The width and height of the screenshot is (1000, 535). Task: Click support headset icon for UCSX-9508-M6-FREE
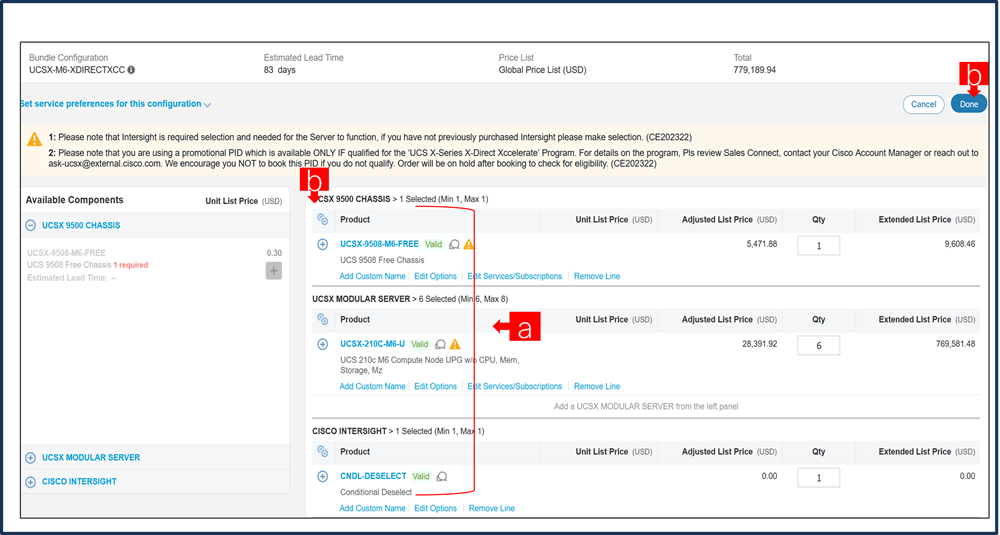(455, 244)
